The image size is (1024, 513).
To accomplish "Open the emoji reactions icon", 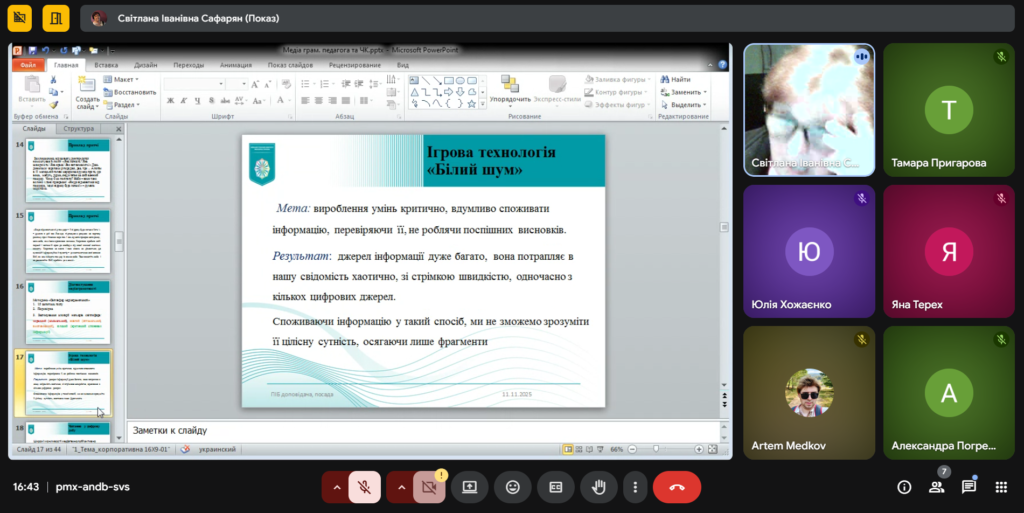I will point(513,487).
